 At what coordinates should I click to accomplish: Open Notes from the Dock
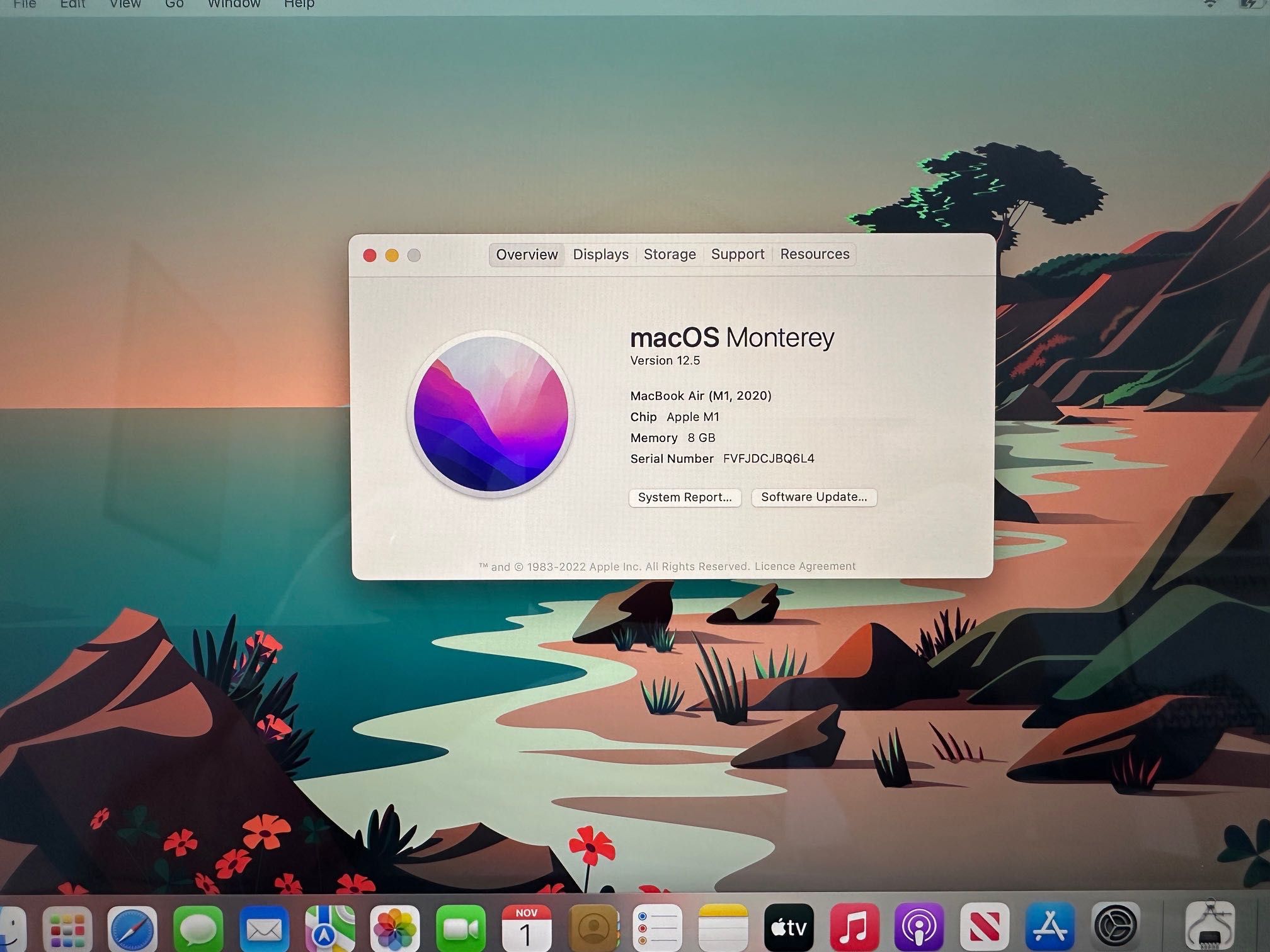click(723, 929)
